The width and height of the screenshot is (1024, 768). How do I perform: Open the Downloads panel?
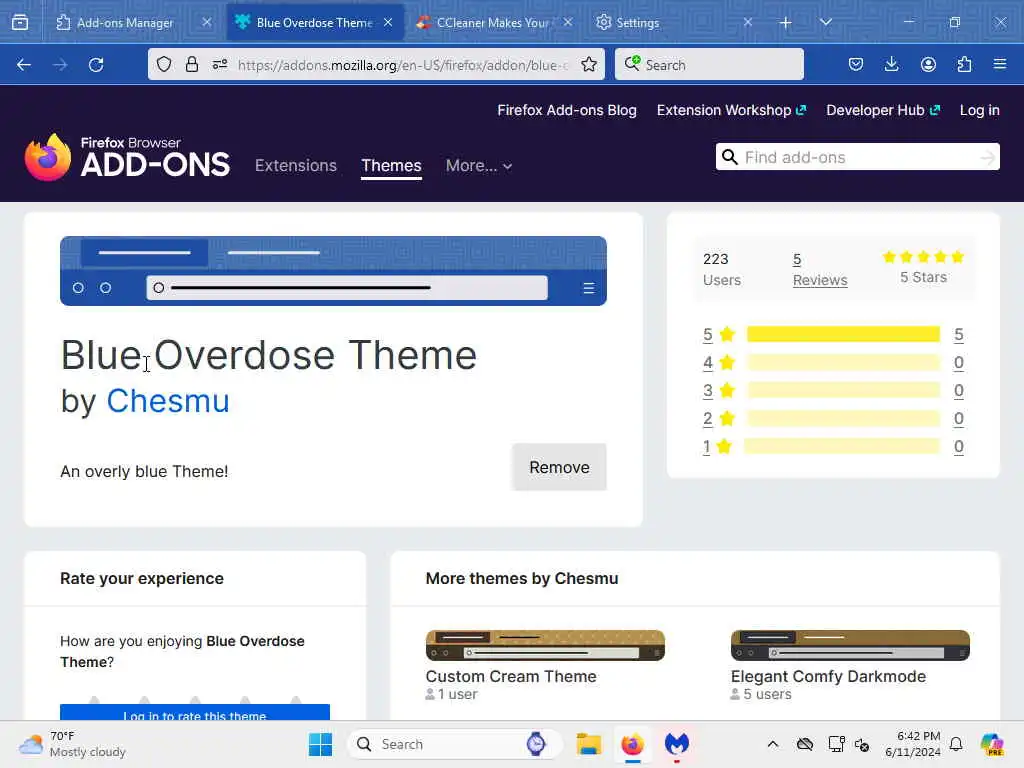891,65
